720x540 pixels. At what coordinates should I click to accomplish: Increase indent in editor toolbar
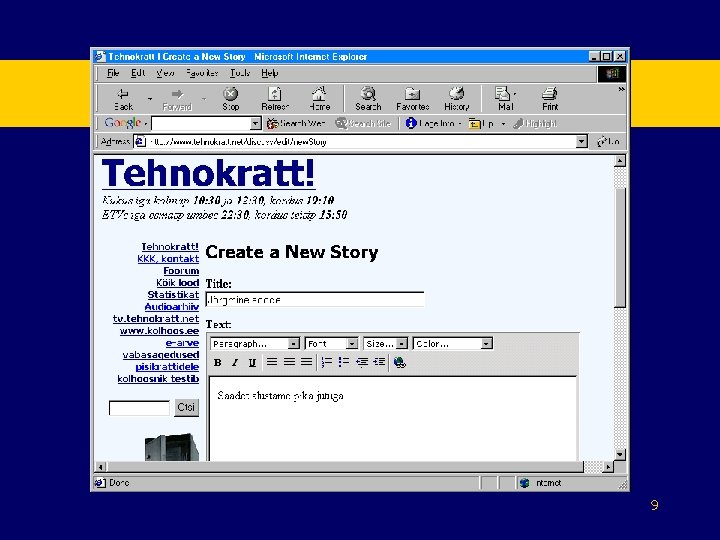379,362
